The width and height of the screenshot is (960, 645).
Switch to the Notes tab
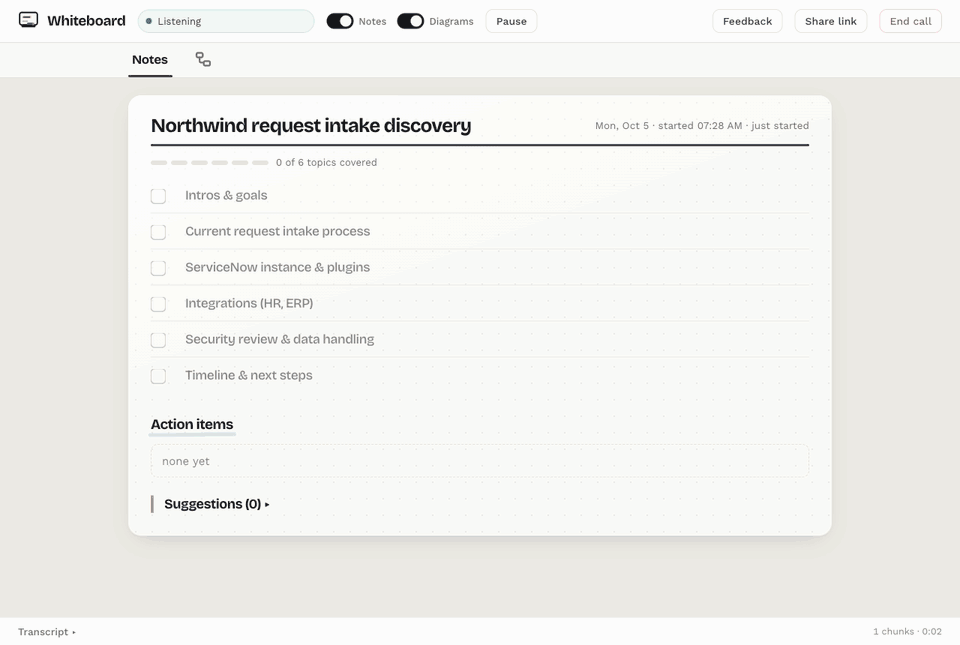pyautogui.click(x=150, y=60)
